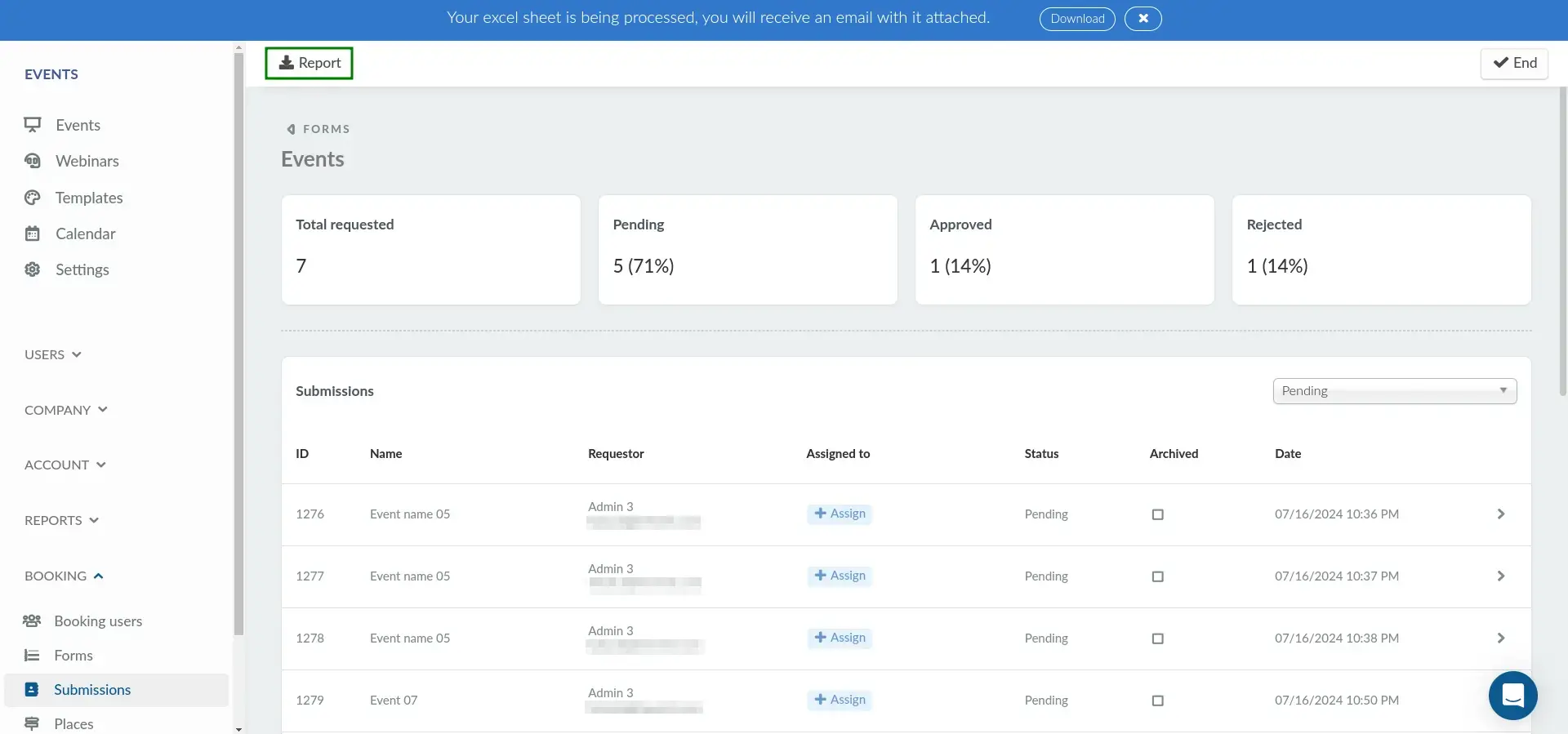The height and width of the screenshot is (734, 1568).
Task: Expand the ACCOUNT sidebar section
Action: 65,465
